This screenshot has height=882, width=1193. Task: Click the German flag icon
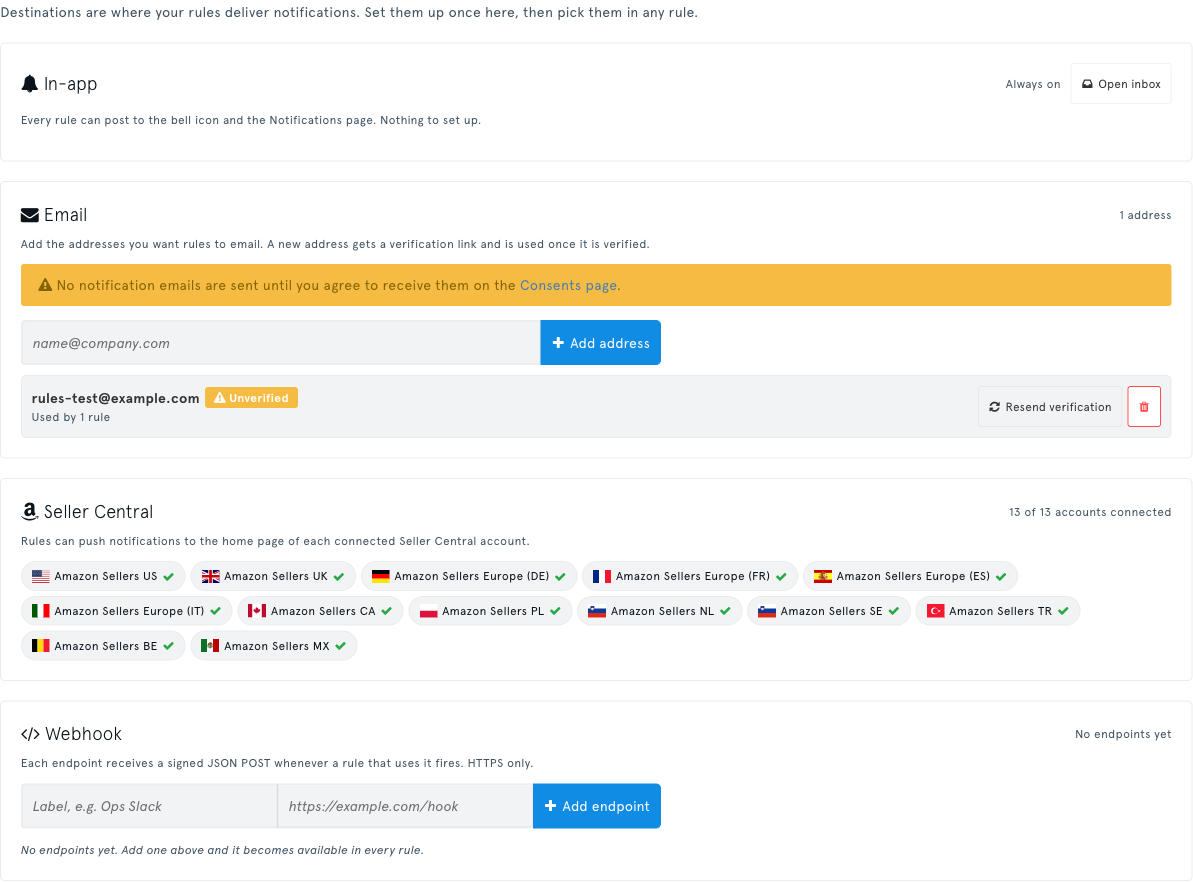[x=380, y=577]
